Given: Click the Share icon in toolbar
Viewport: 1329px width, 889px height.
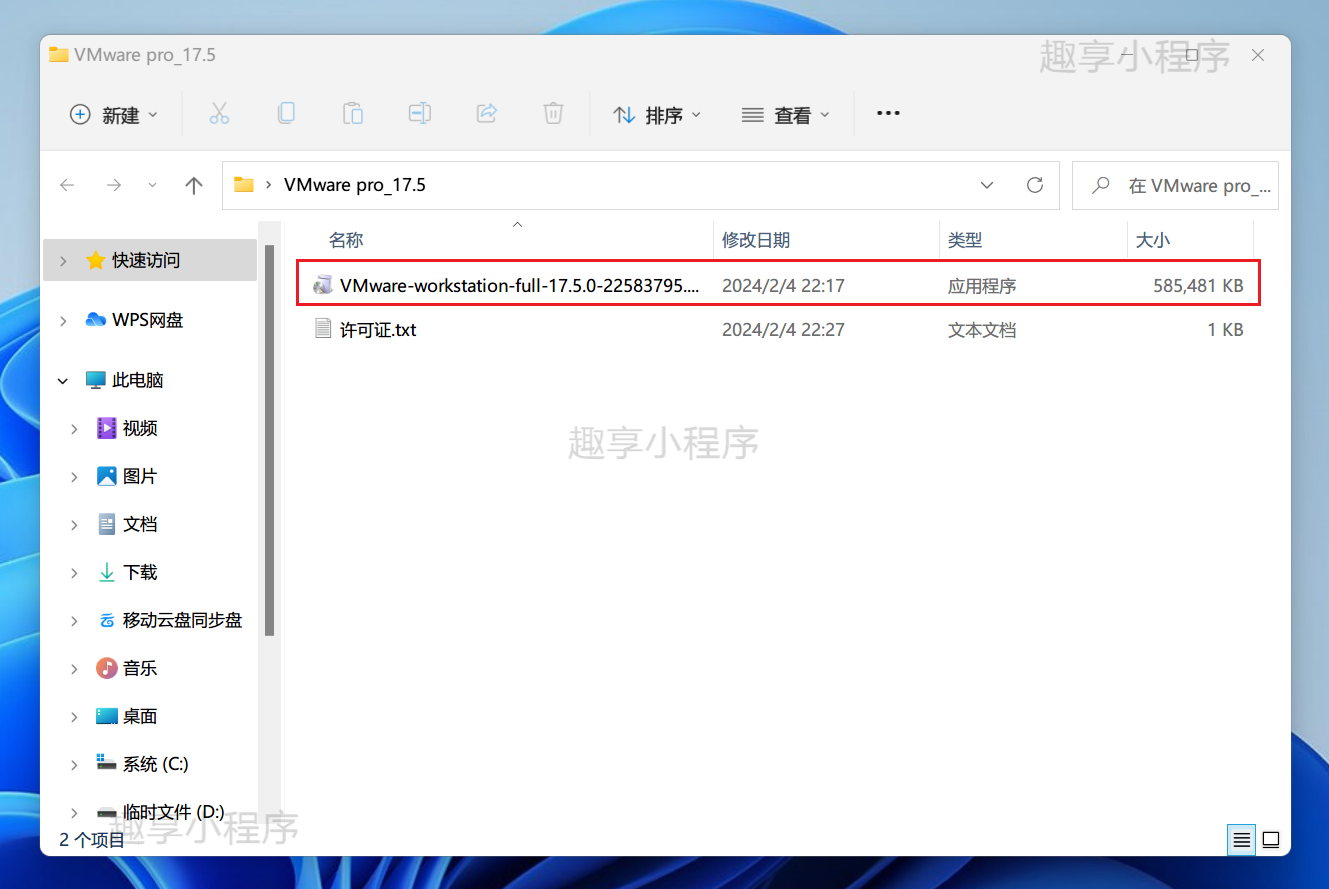Looking at the screenshot, I should 487,114.
